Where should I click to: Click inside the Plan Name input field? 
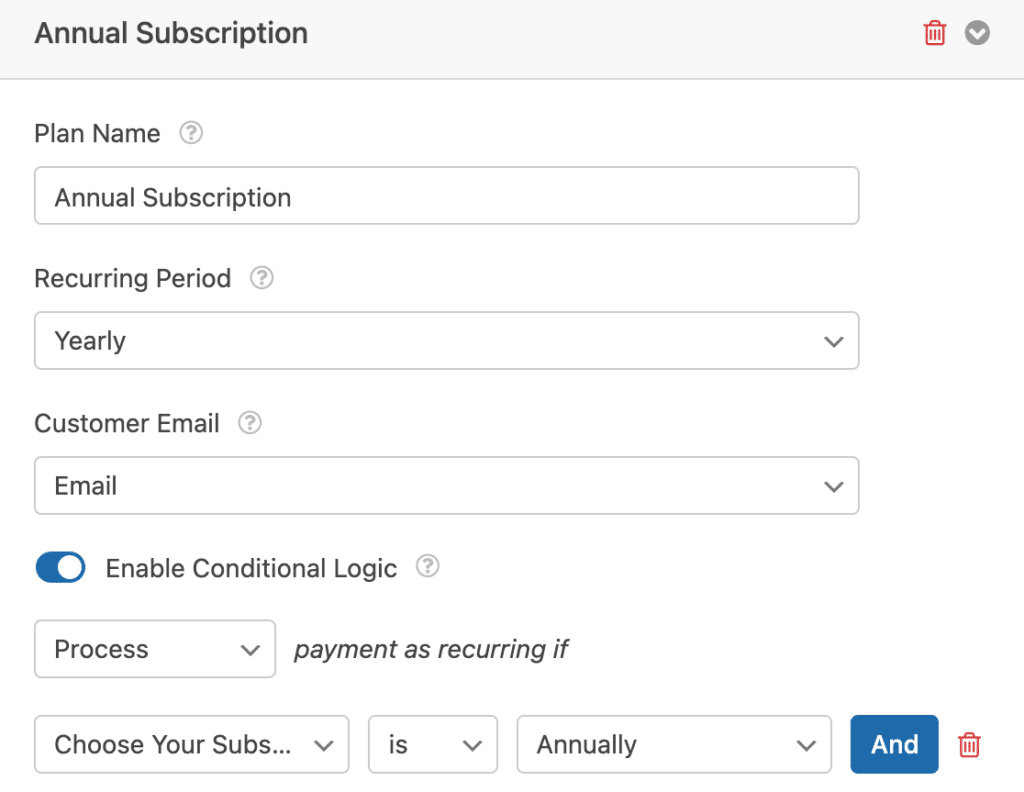pyautogui.click(x=447, y=196)
